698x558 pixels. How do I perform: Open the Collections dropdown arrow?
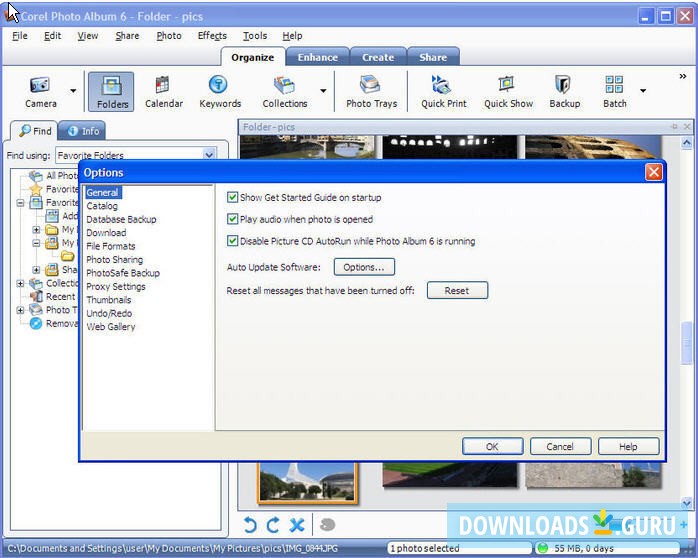[x=323, y=91]
